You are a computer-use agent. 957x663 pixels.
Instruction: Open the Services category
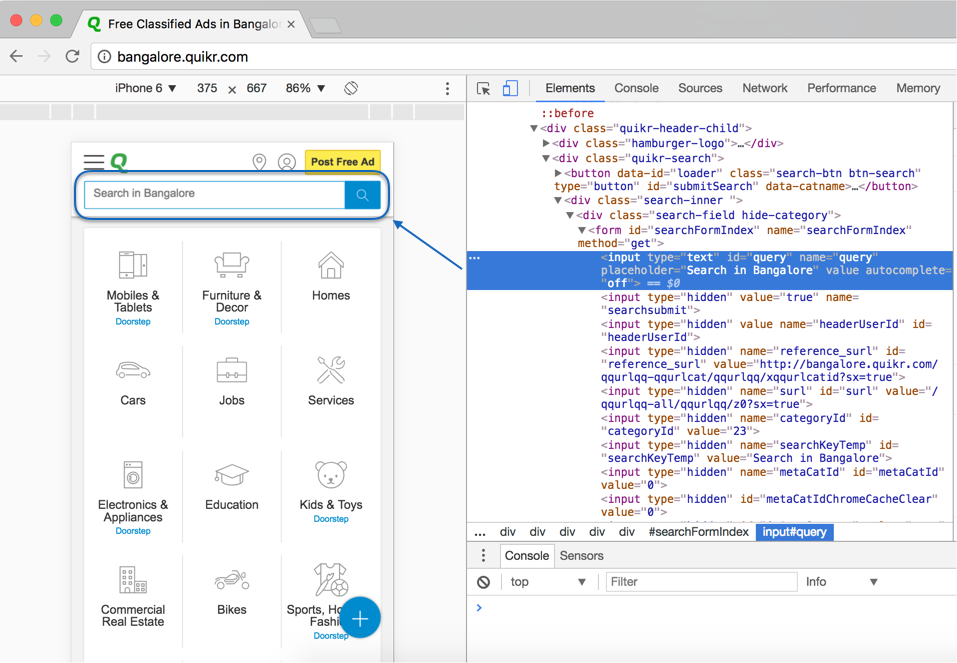331,382
